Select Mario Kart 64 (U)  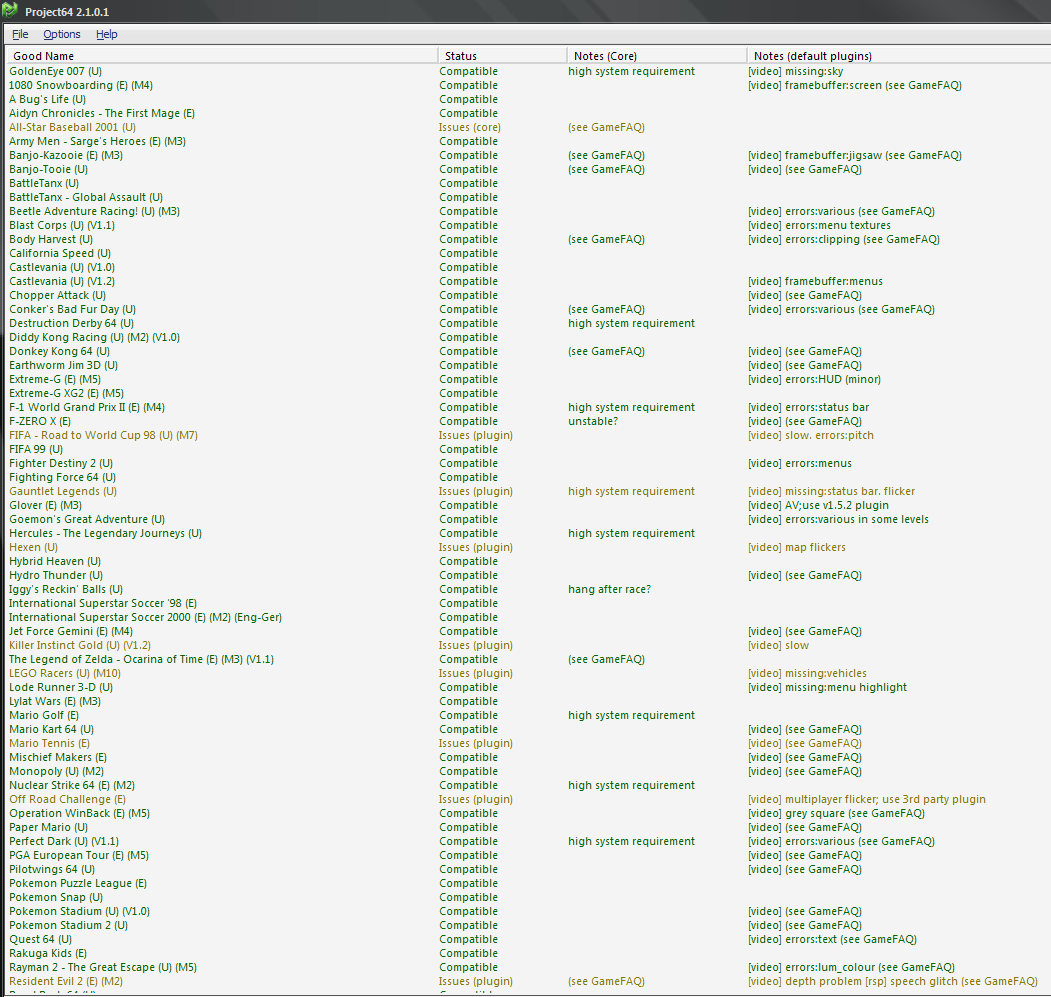click(x=52, y=729)
